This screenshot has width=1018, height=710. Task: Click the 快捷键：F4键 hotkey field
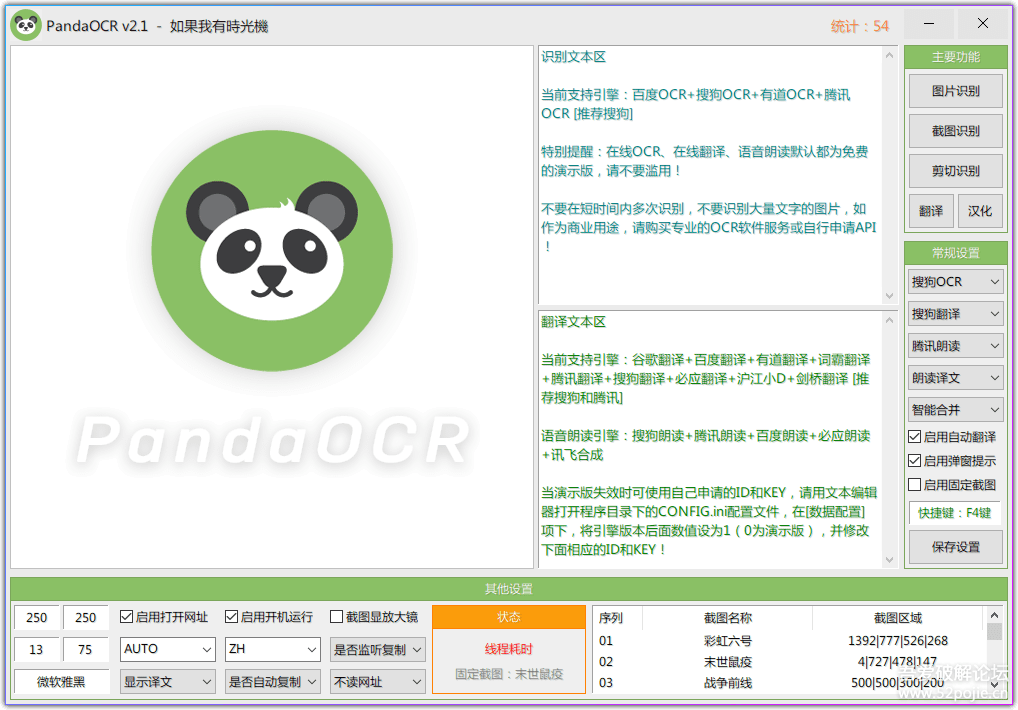(x=954, y=513)
